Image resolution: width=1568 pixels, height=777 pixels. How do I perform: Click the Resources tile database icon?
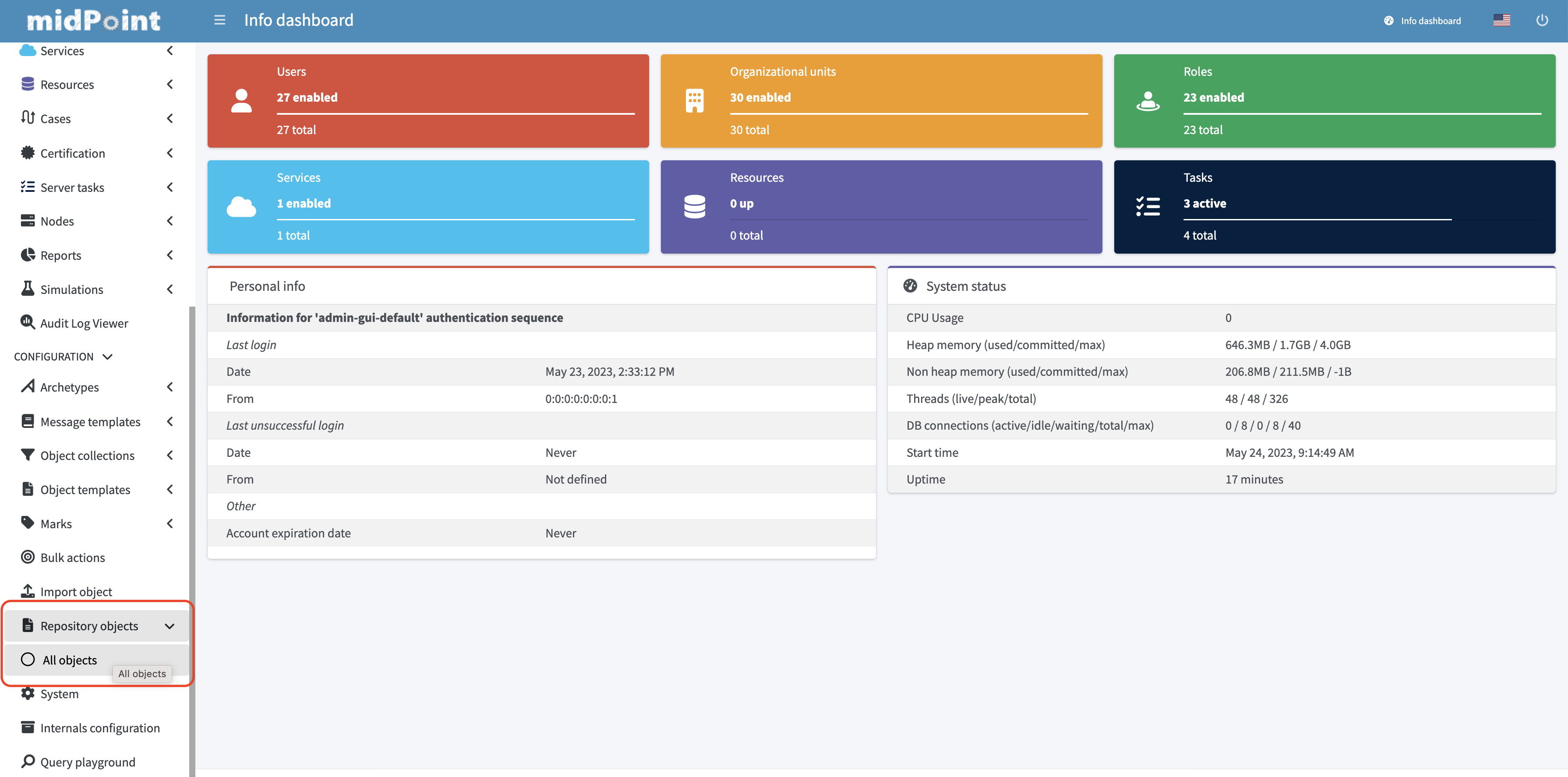tap(695, 207)
